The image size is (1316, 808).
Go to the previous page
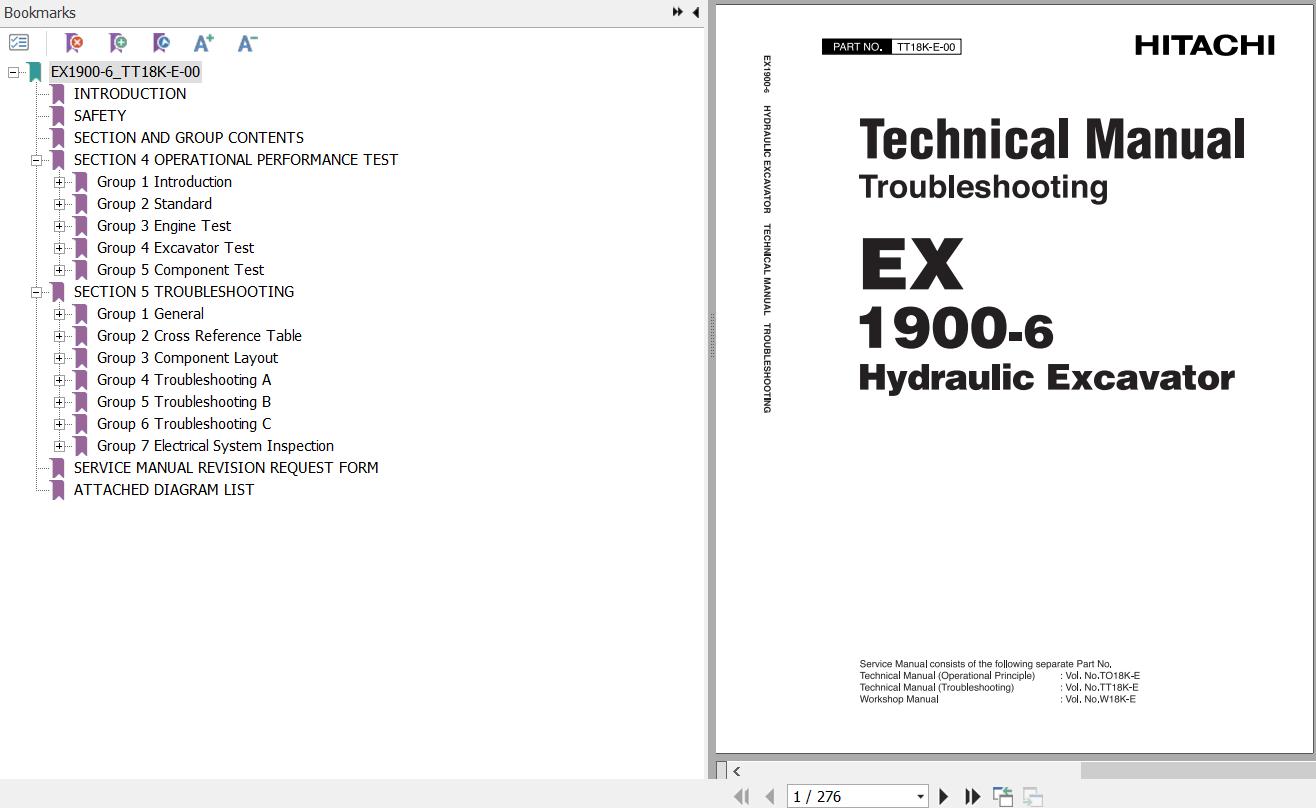pyautogui.click(x=769, y=796)
